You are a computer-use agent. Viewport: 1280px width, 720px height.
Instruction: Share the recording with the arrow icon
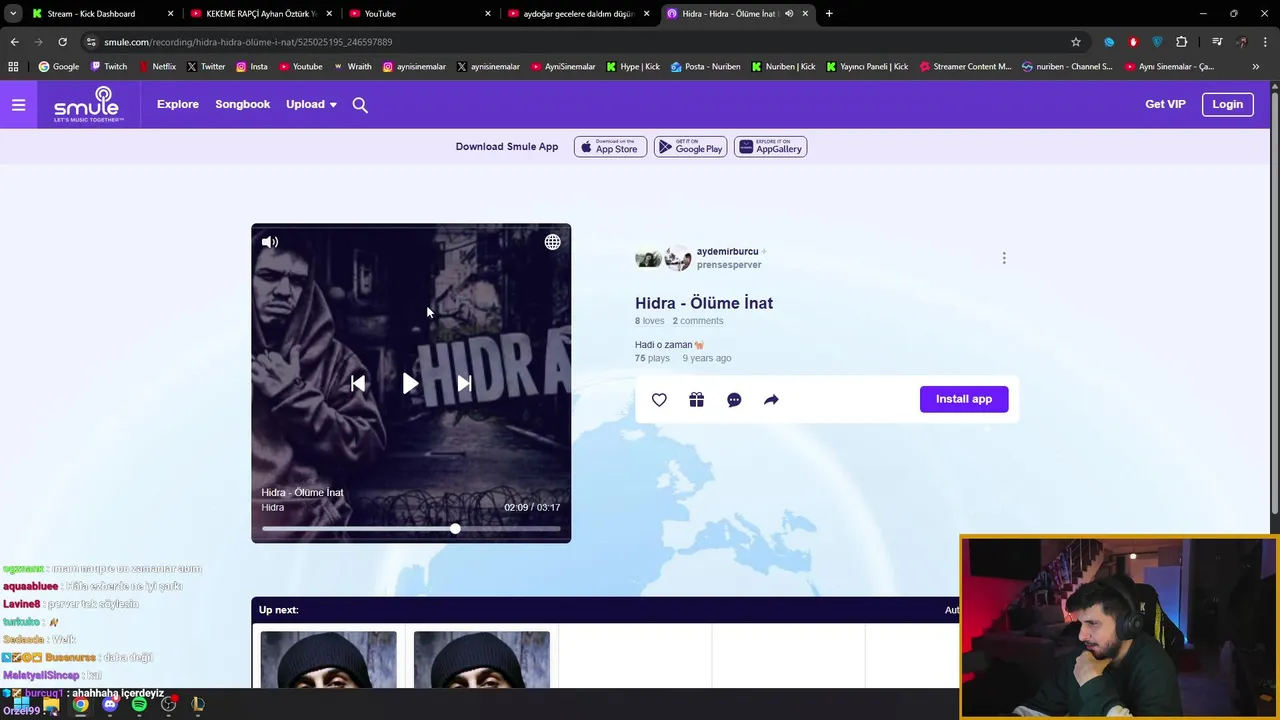tap(771, 400)
